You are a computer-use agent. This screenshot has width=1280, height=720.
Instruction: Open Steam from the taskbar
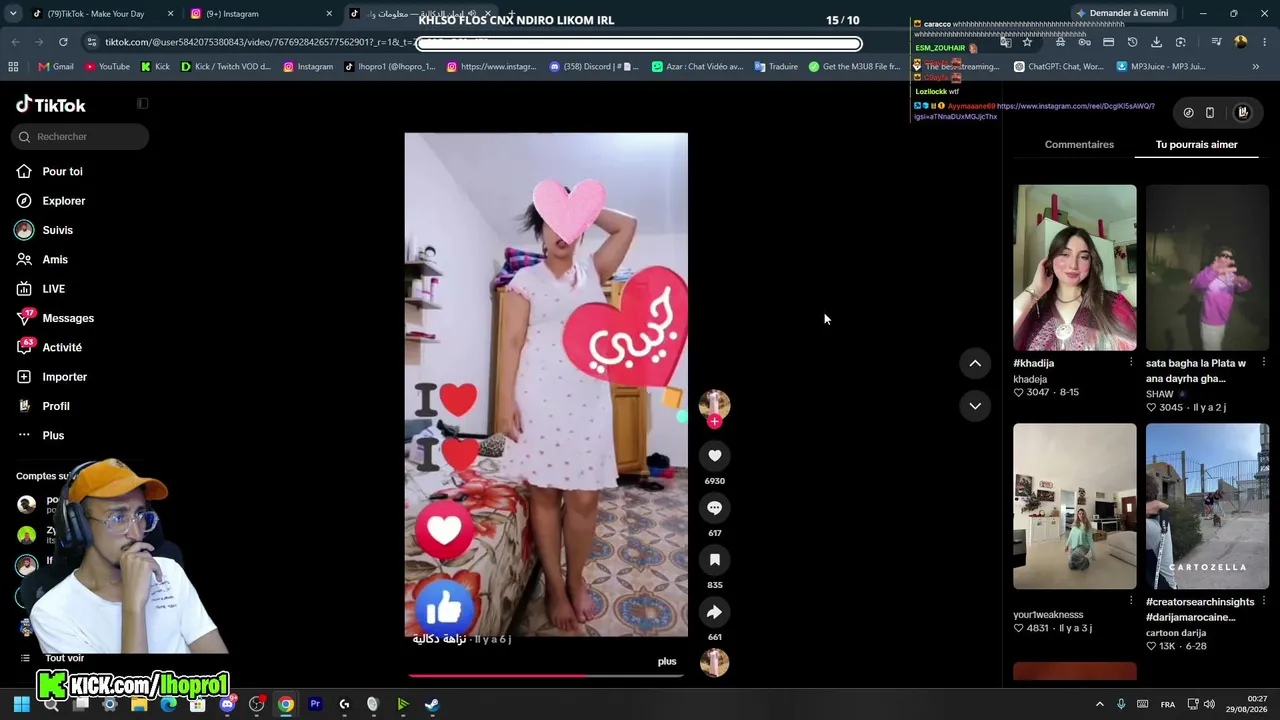[x=432, y=704]
